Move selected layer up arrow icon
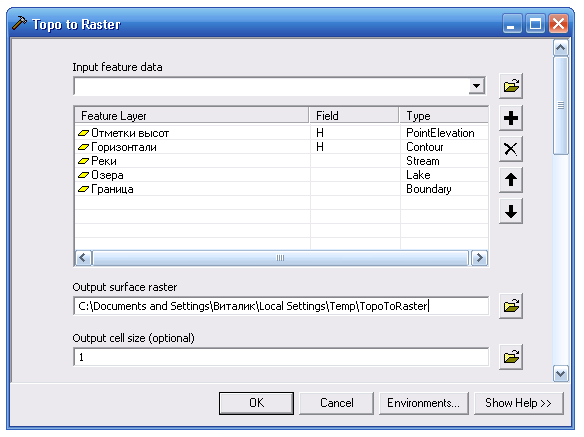 (511, 180)
